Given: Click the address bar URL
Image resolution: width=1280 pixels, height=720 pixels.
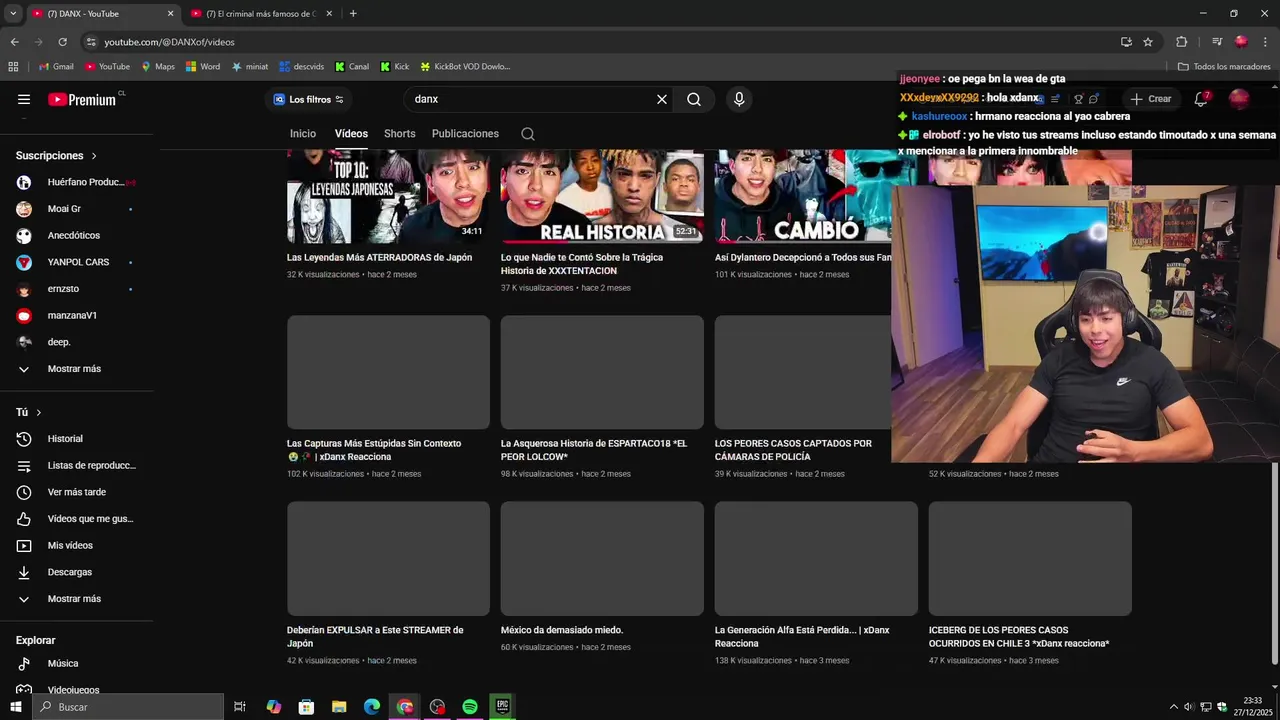Looking at the screenshot, I should [x=169, y=42].
